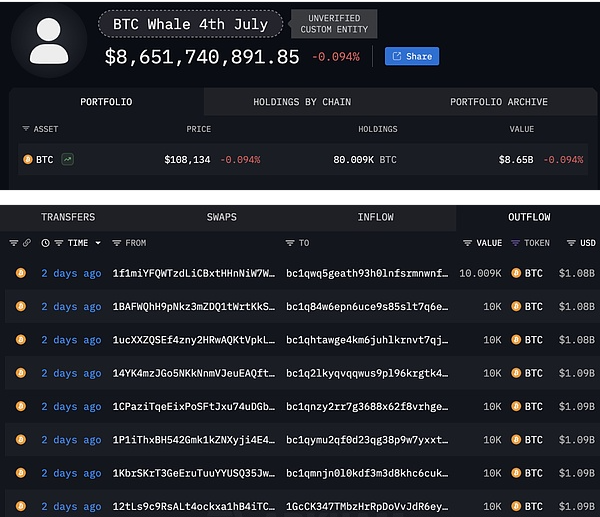The width and height of the screenshot is (600, 517).
Task: Click recipient address bc1q84w6epn6uce9s85slt7q6e
Action: [367, 307]
